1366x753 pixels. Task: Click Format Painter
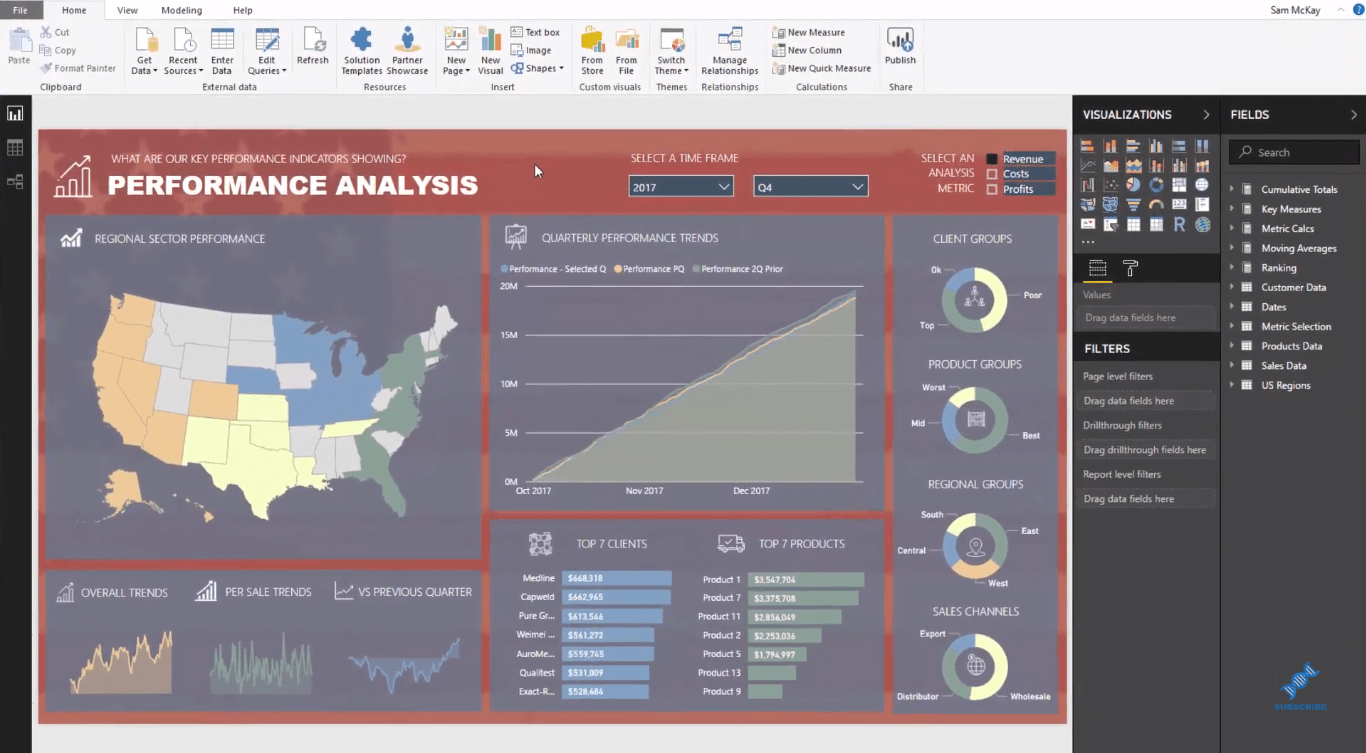(x=78, y=68)
